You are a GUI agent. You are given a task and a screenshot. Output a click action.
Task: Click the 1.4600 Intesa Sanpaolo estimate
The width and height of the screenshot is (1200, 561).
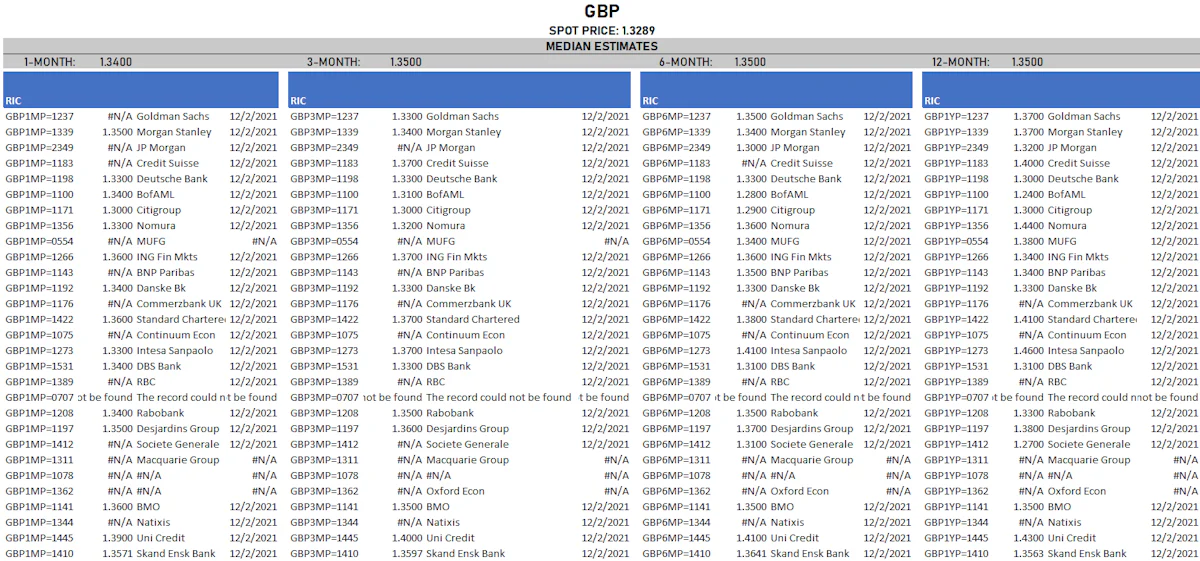[1029, 351]
